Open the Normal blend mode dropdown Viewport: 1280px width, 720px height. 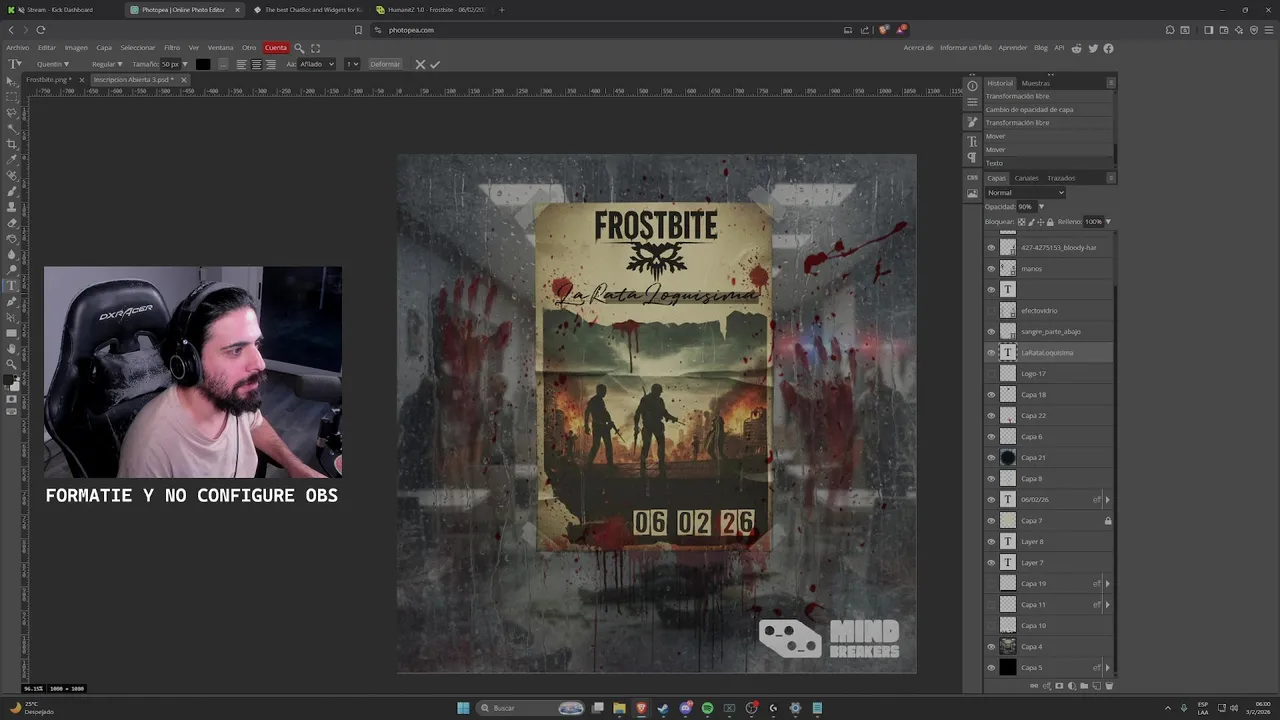(1025, 193)
